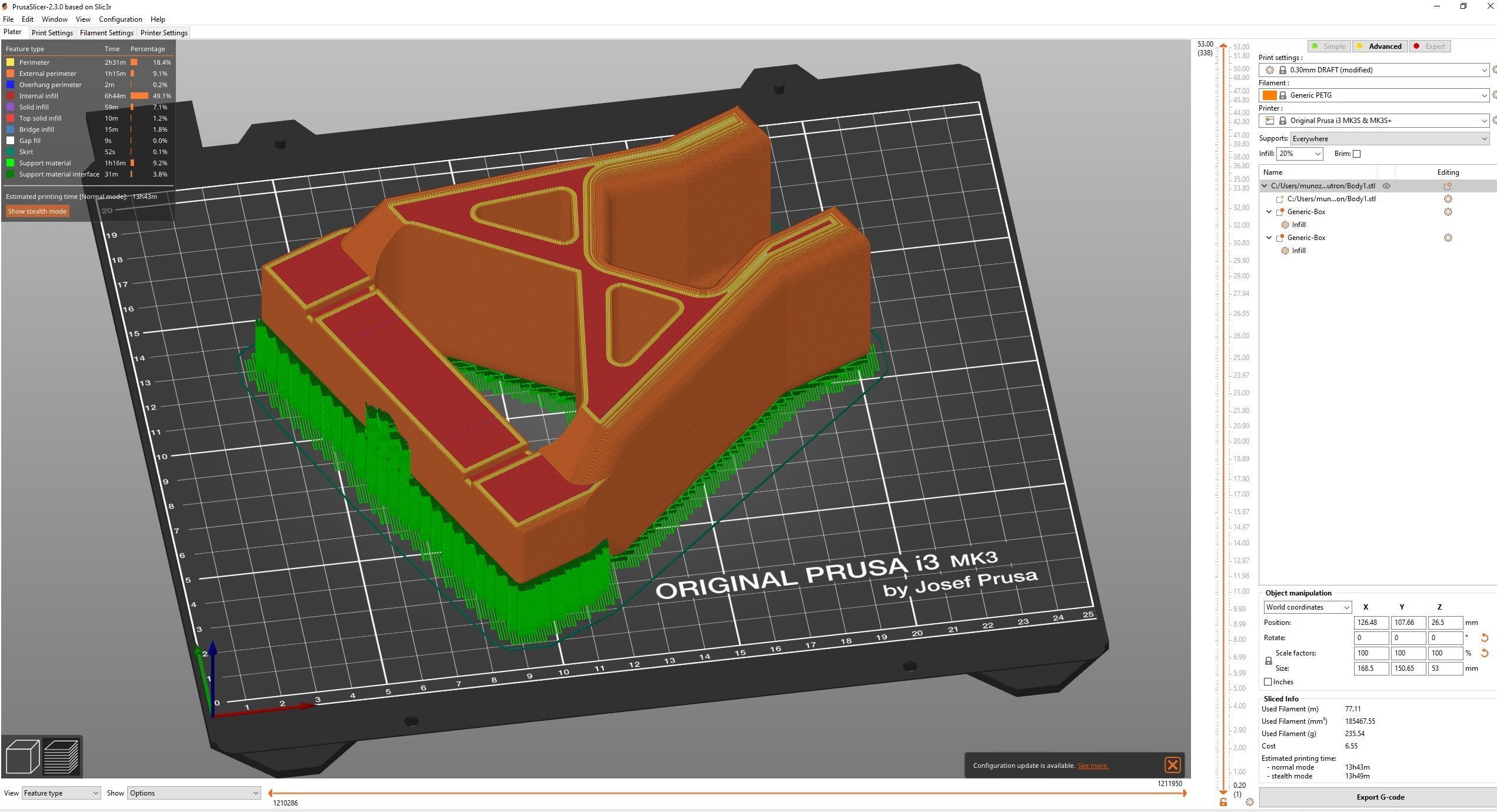
Task: Switch to 3D editor view cube icon
Action: click(22, 757)
